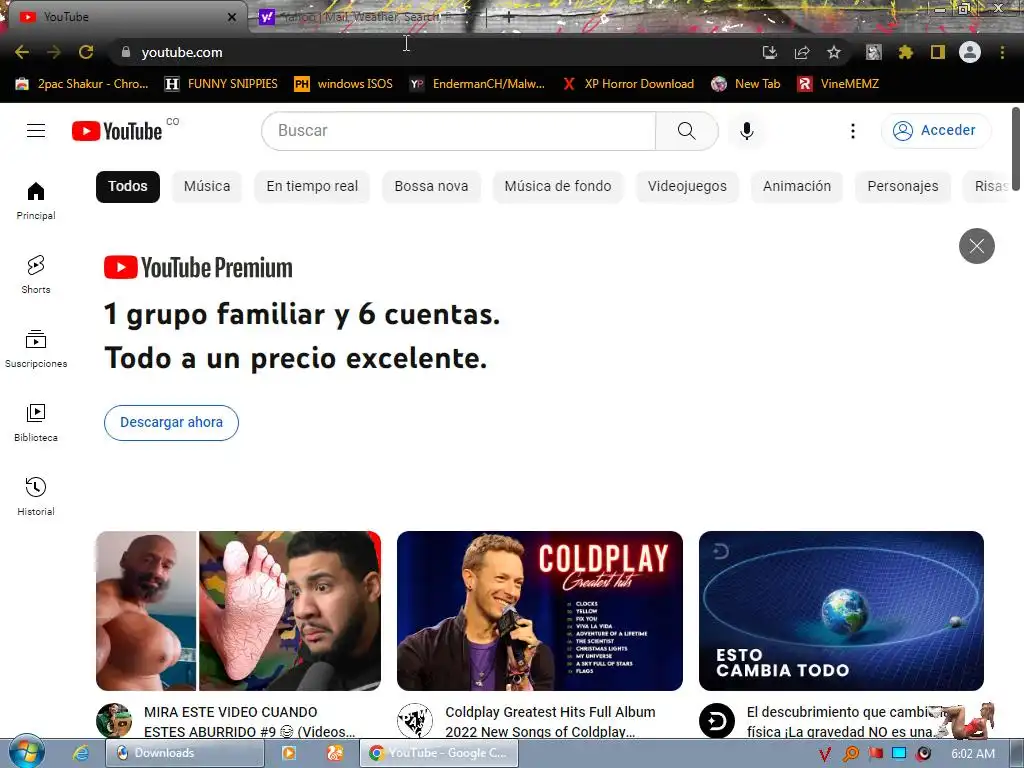
Task: Reload the page with refresh icon
Action: point(86,52)
